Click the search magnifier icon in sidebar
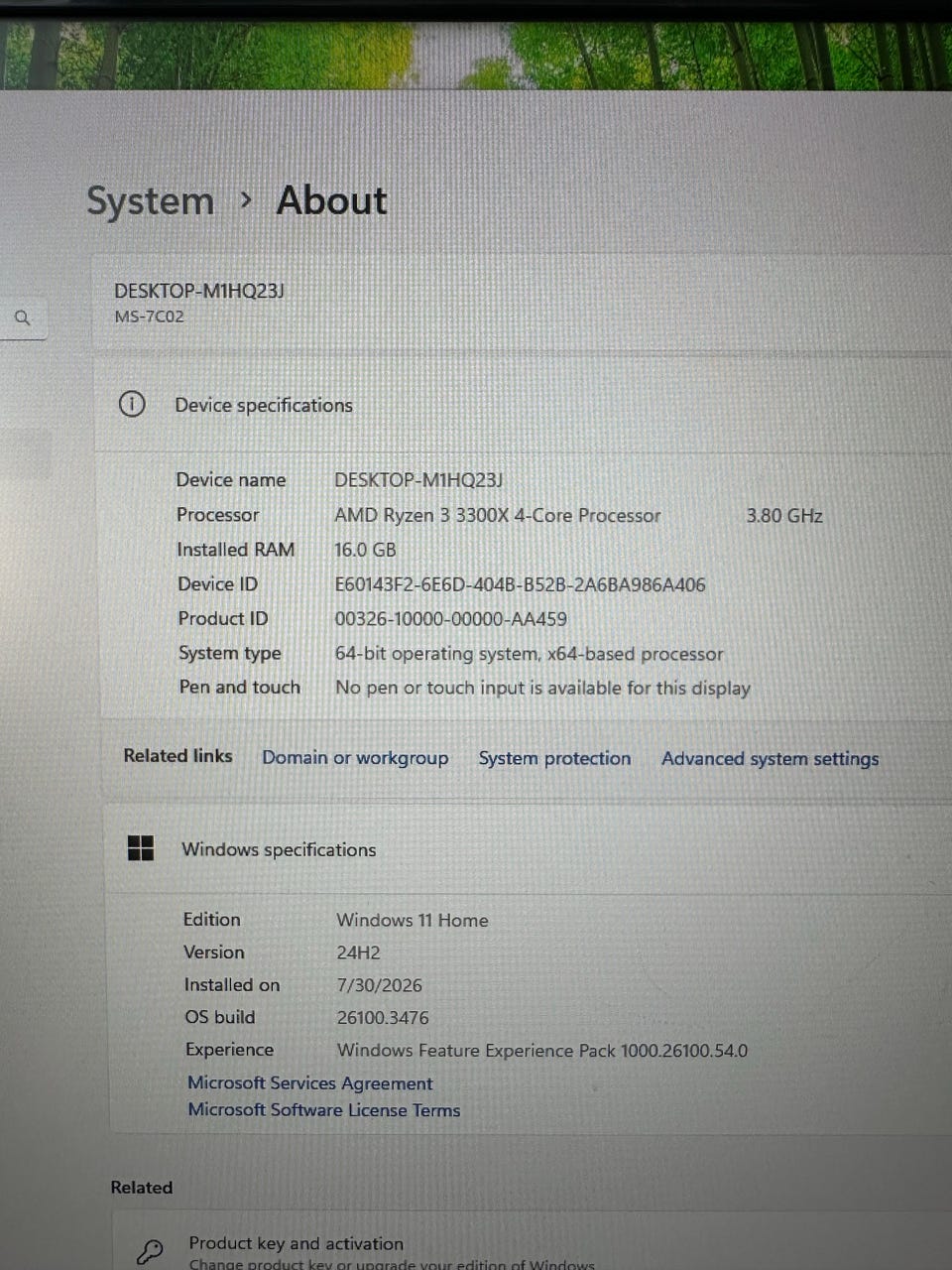Viewport: 952px width, 1270px height. (x=23, y=317)
